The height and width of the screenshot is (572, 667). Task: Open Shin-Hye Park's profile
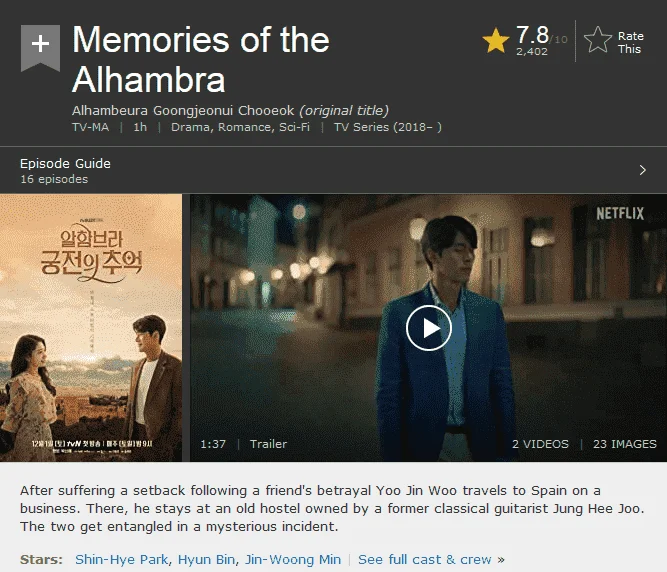[122, 559]
